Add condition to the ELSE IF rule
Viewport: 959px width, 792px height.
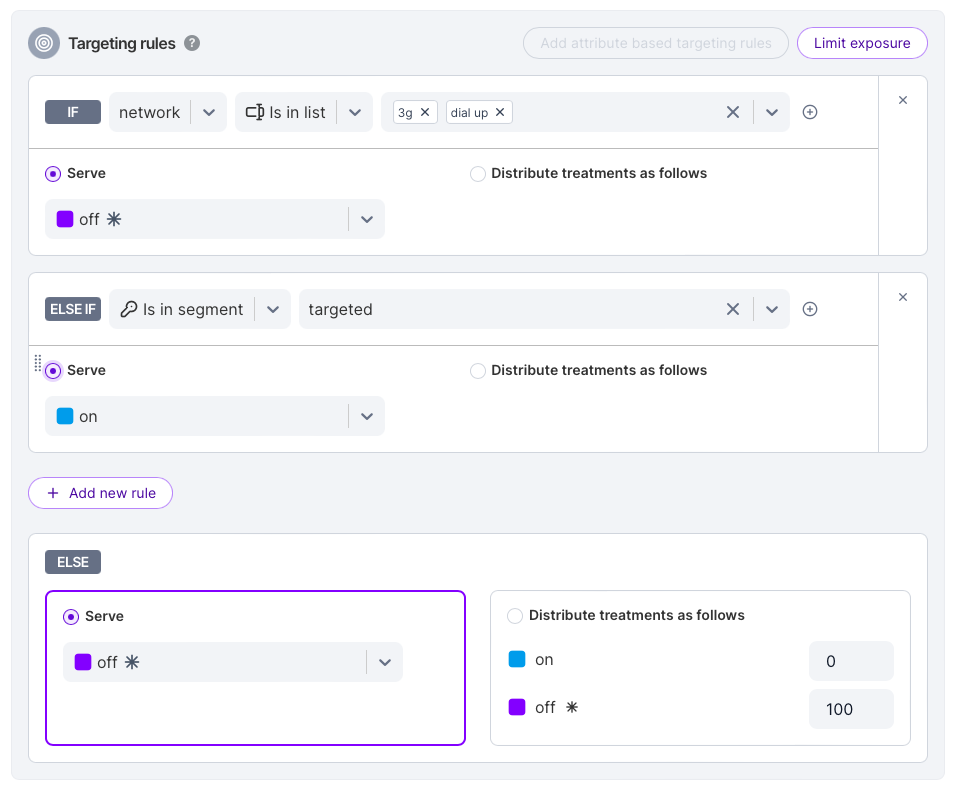coord(810,309)
